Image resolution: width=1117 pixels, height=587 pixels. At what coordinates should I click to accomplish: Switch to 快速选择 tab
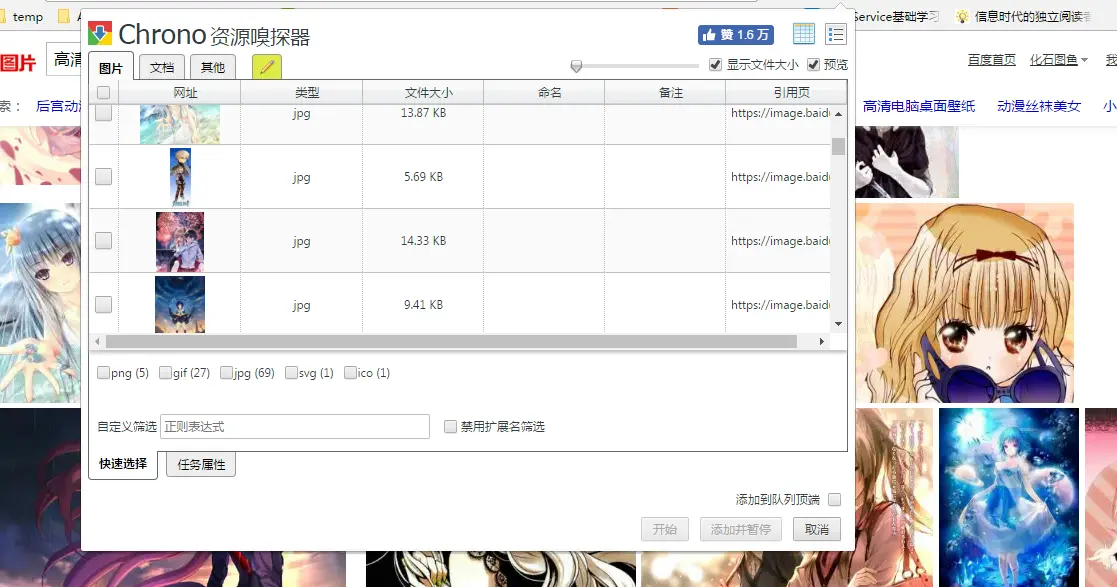point(123,464)
